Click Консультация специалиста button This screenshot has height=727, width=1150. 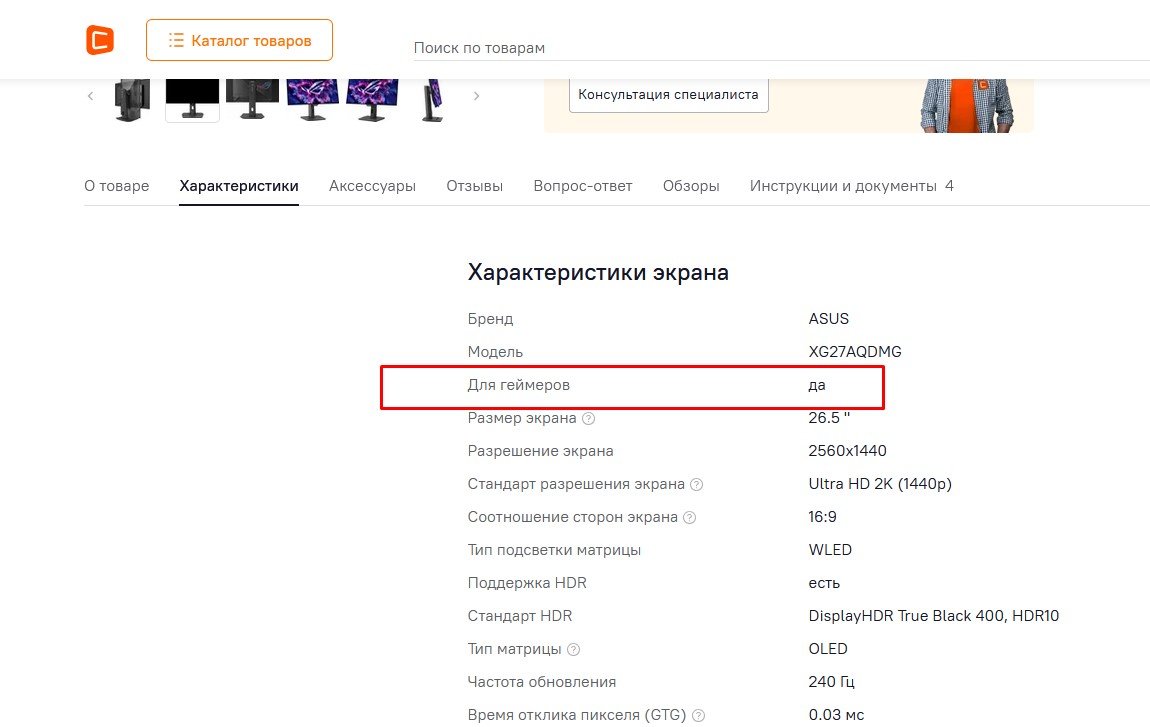tap(668, 95)
